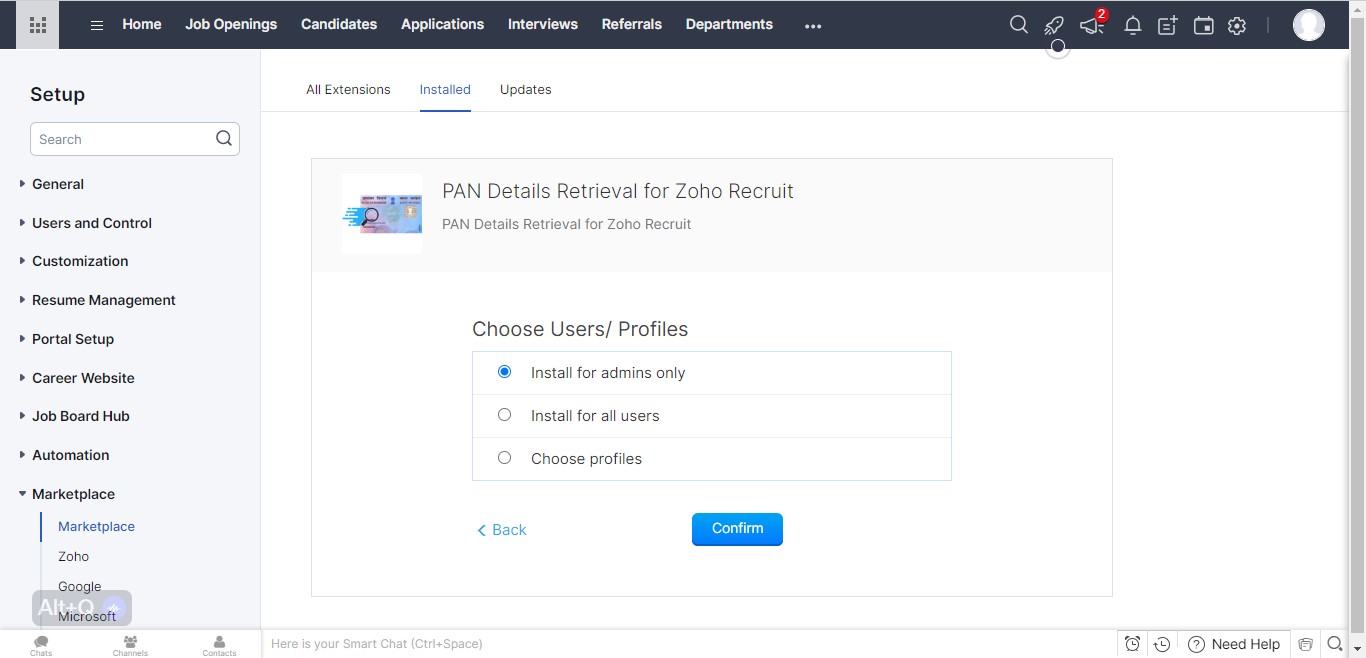The image size is (1366, 658).
Task: Collapse the Marketplace section
Action: tap(73, 494)
